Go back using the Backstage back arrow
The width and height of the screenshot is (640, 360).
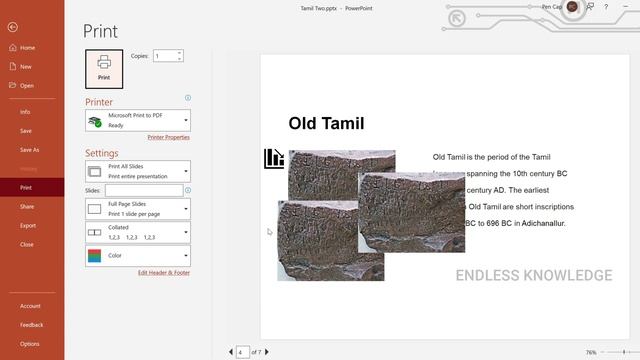click(x=13, y=27)
